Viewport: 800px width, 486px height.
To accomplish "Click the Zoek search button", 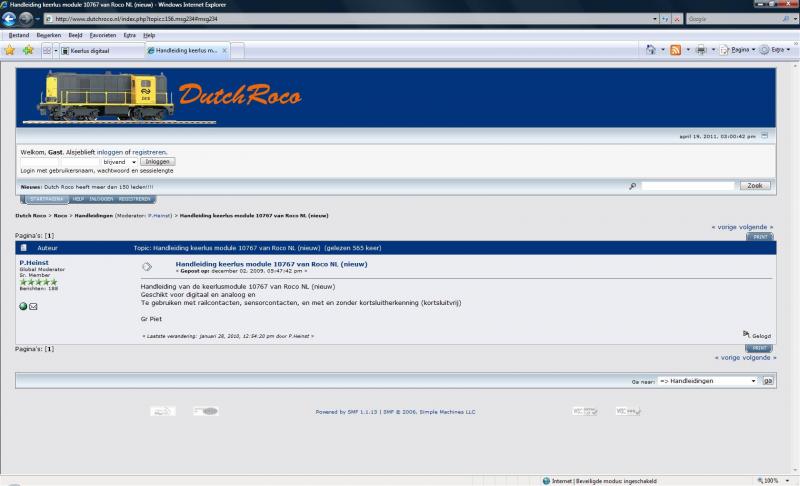I will click(x=755, y=186).
